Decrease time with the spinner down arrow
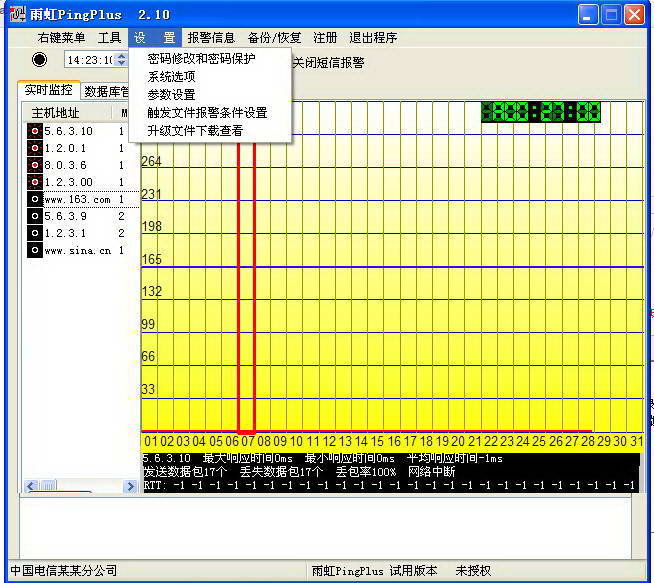654x583 pixels. point(121,63)
